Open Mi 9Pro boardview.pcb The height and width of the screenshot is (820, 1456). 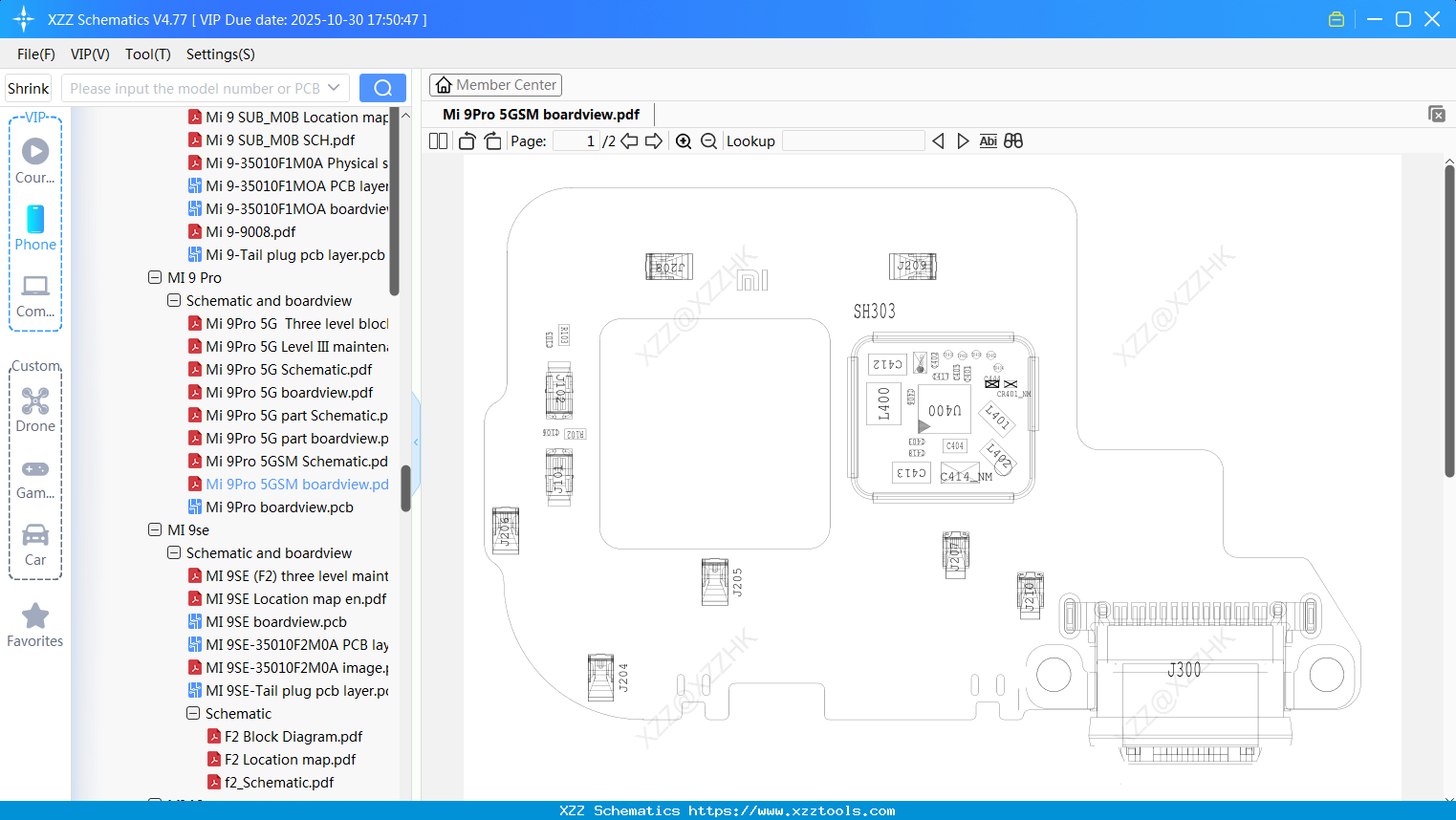click(279, 507)
